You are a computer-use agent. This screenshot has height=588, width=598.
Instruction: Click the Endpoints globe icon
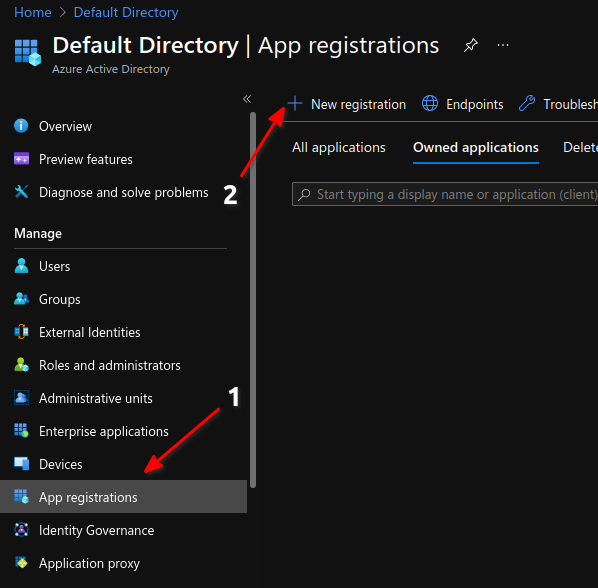430,104
